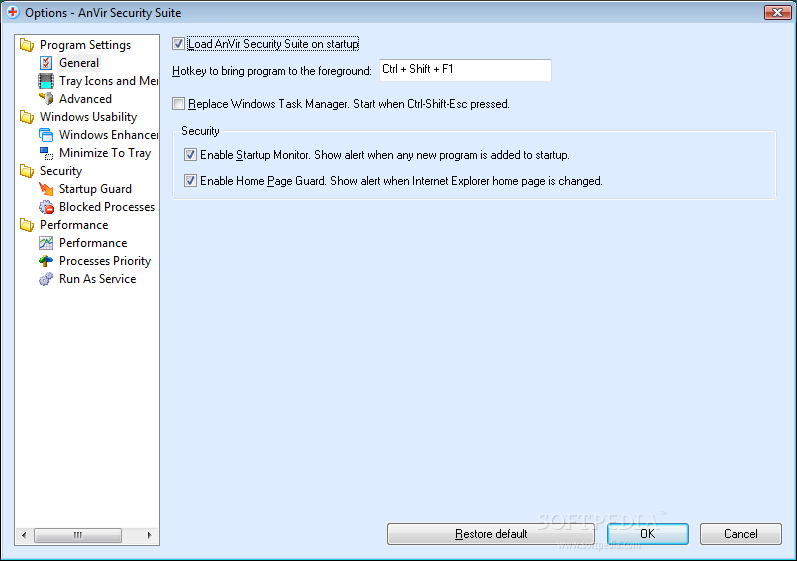This screenshot has width=797, height=561.
Task: Click the Performance chart icon
Action: point(46,243)
